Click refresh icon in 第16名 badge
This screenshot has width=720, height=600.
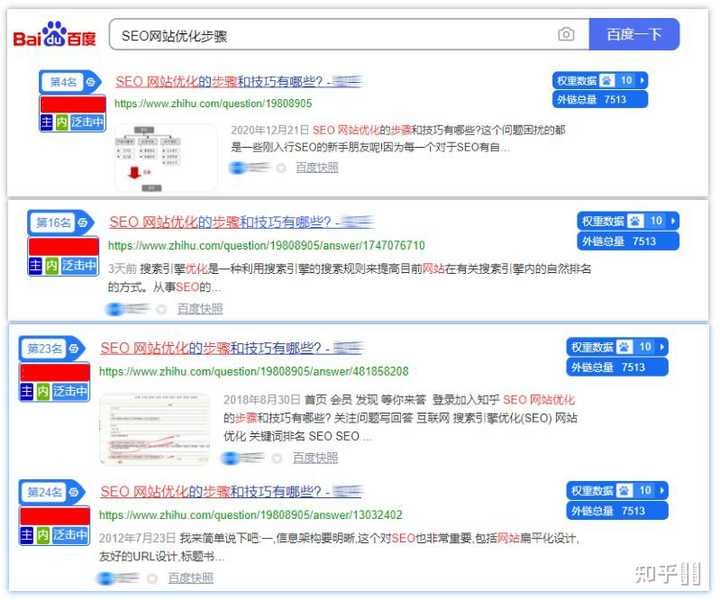click(83, 223)
